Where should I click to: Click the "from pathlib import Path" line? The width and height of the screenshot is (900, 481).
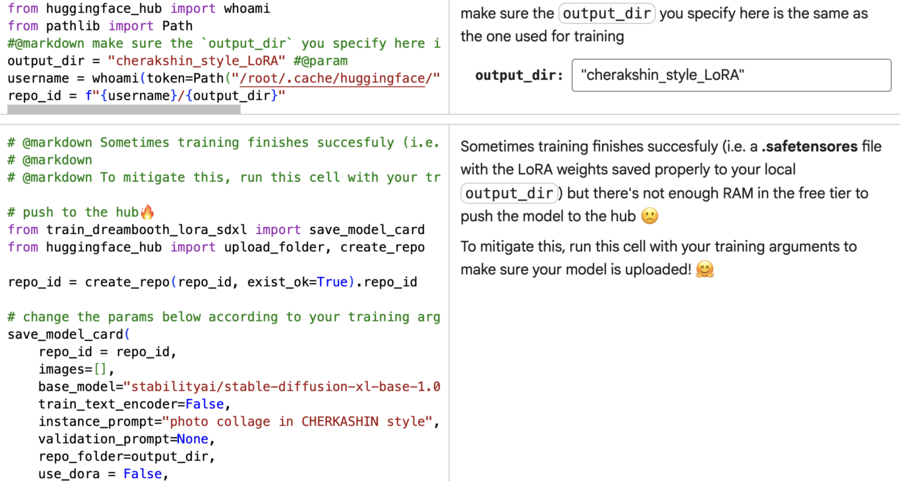(100, 26)
